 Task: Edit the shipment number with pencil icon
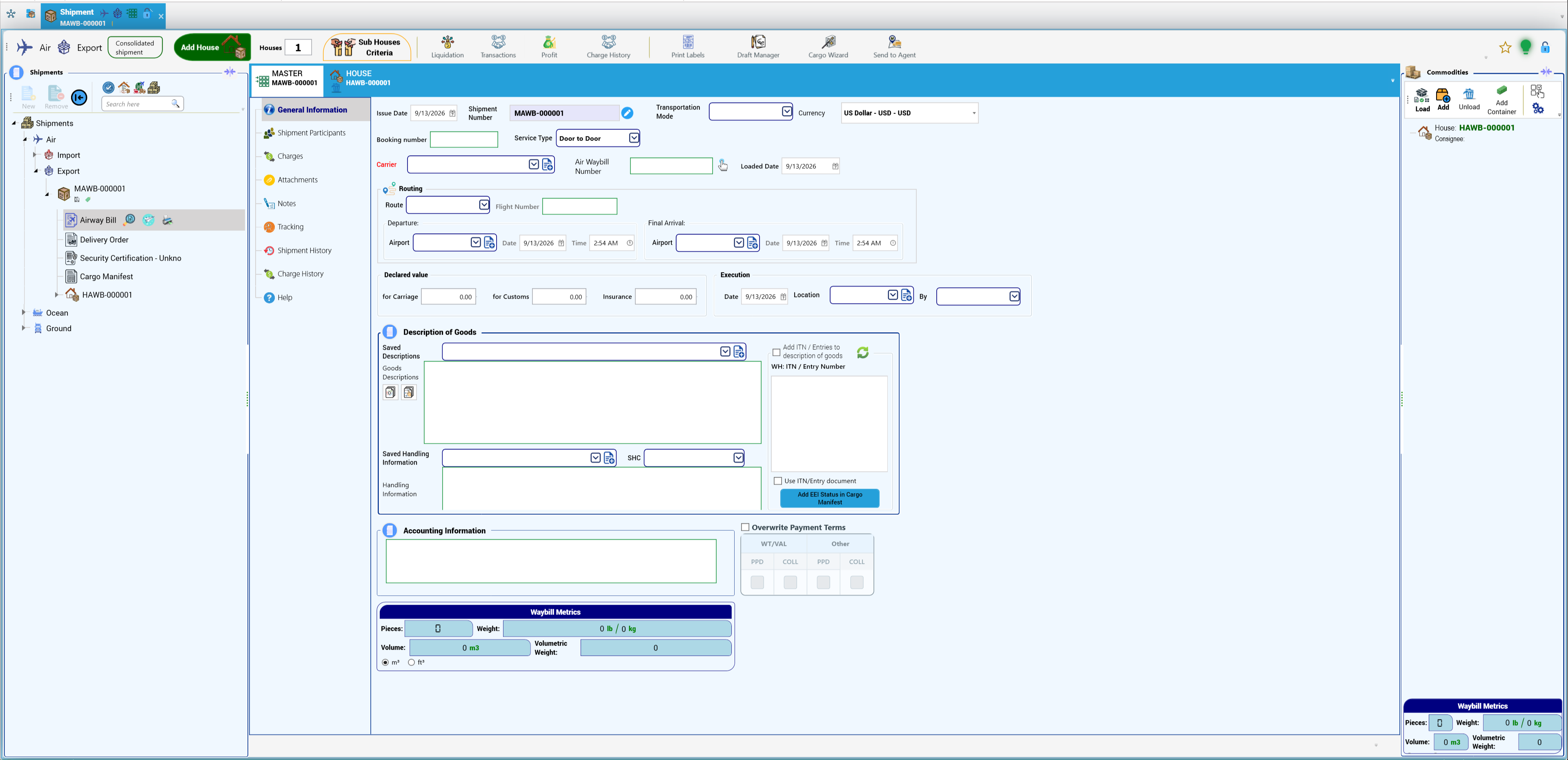[x=627, y=113]
